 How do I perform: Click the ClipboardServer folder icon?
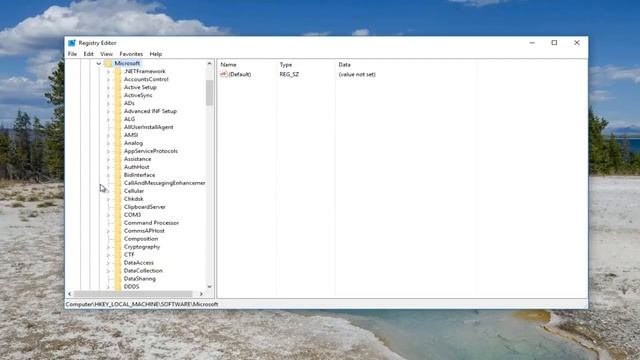coord(118,207)
